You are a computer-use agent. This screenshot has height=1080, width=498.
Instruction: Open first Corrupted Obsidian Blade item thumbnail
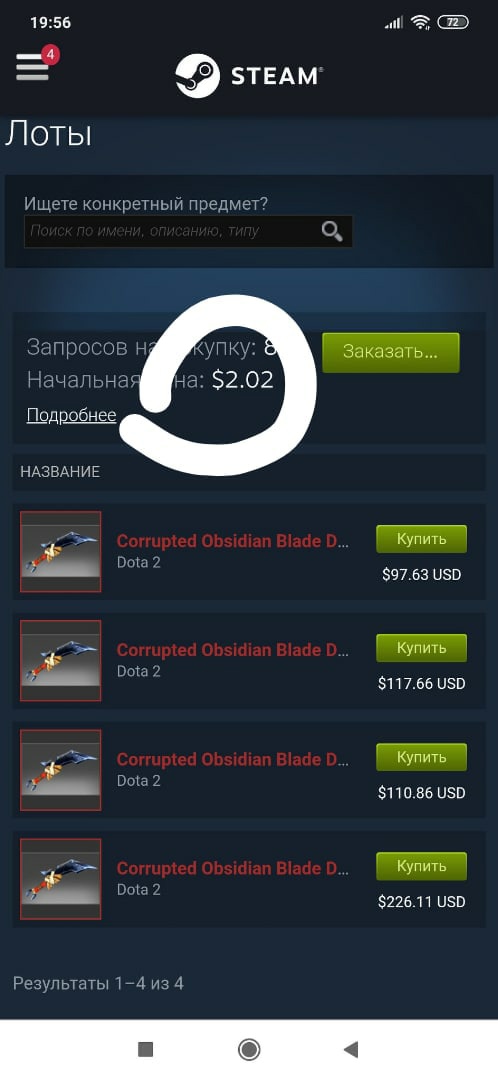coord(61,552)
